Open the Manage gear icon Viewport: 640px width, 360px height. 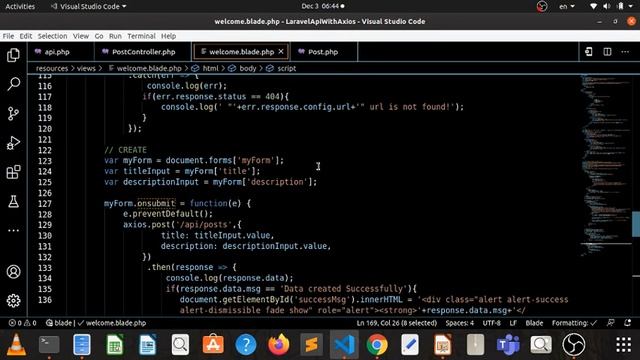pyautogui.click(x=13, y=301)
